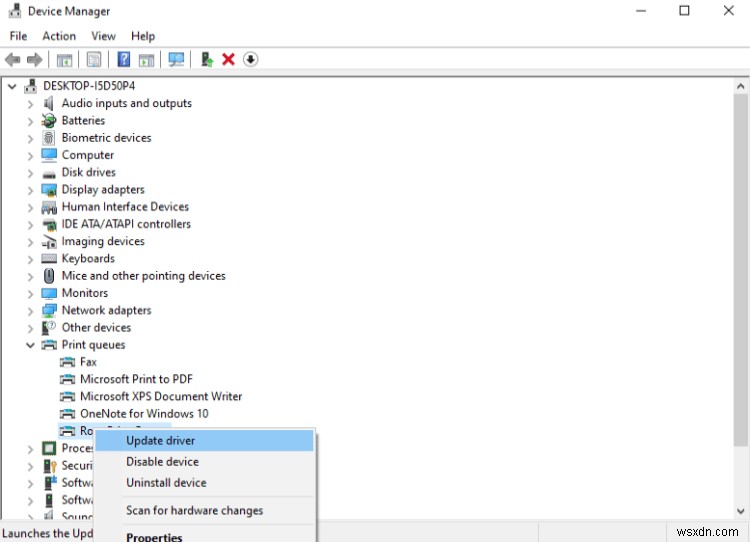Expand the Monitors chevron
The height and width of the screenshot is (542, 750).
(30, 294)
